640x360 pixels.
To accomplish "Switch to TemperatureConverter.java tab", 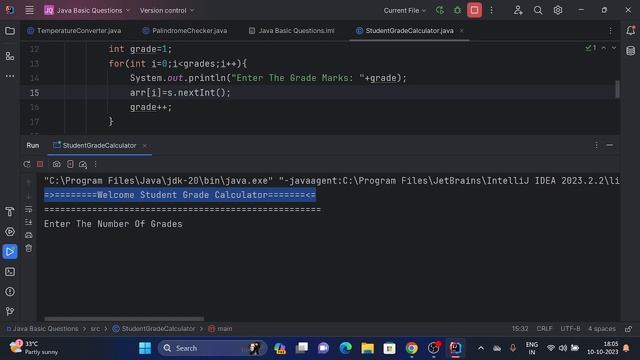I will pos(74,31).
